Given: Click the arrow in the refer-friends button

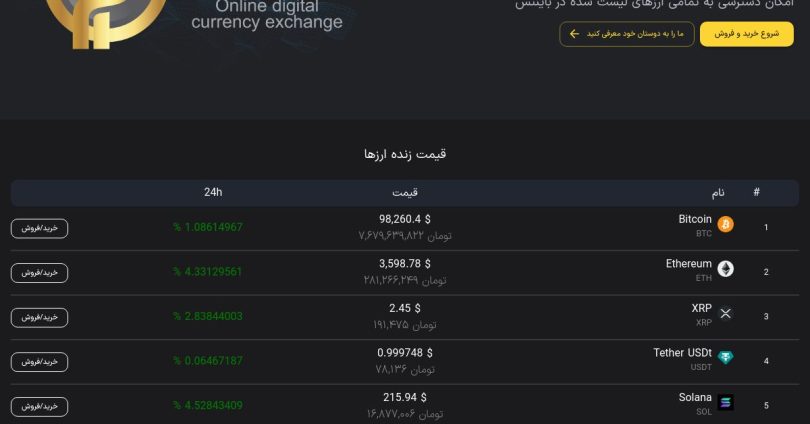Looking at the screenshot, I should tap(575, 34).
